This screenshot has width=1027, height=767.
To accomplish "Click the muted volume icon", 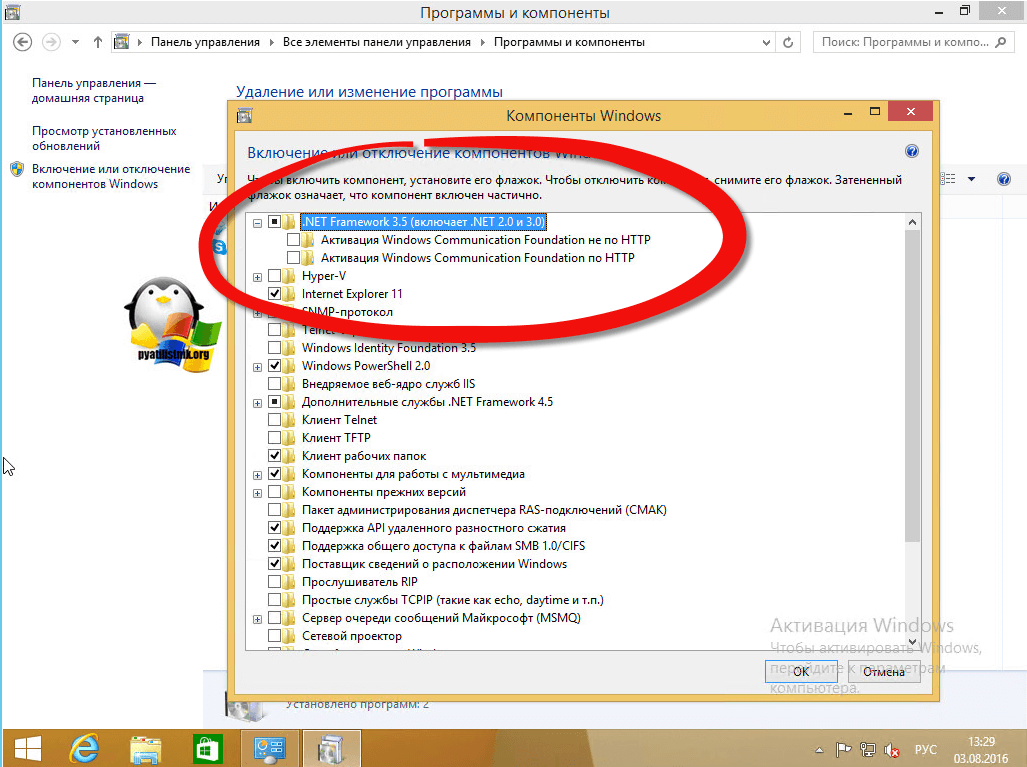I will pos(891,749).
